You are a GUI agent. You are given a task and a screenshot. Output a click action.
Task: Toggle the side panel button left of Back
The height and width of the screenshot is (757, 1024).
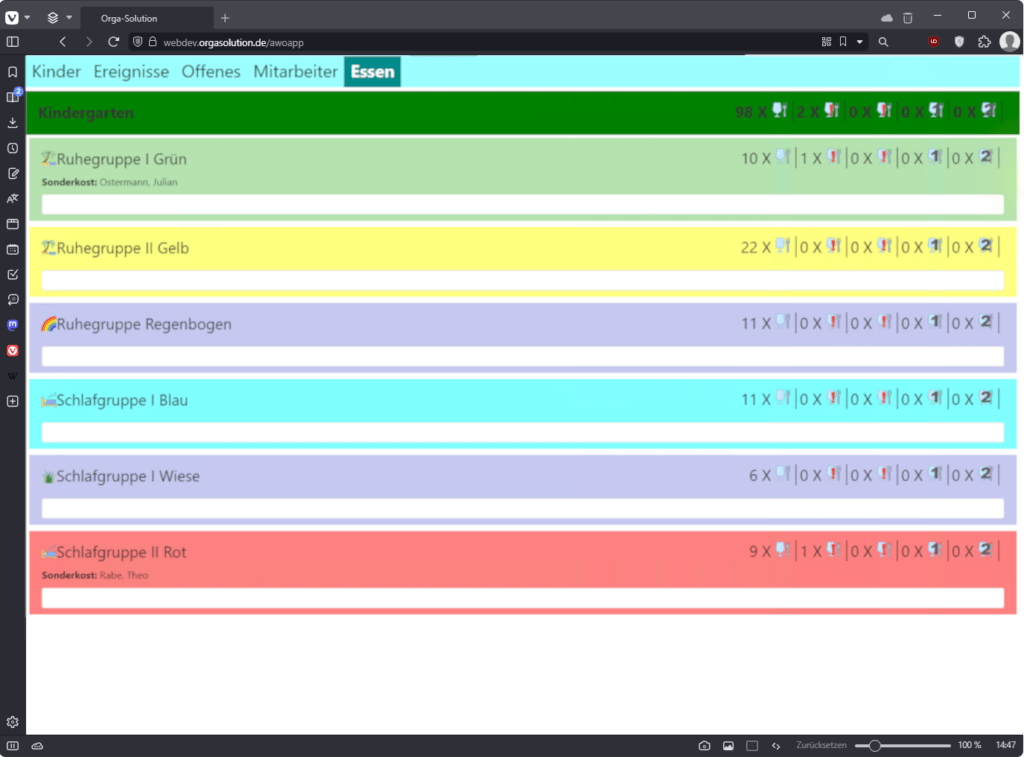(12, 42)
